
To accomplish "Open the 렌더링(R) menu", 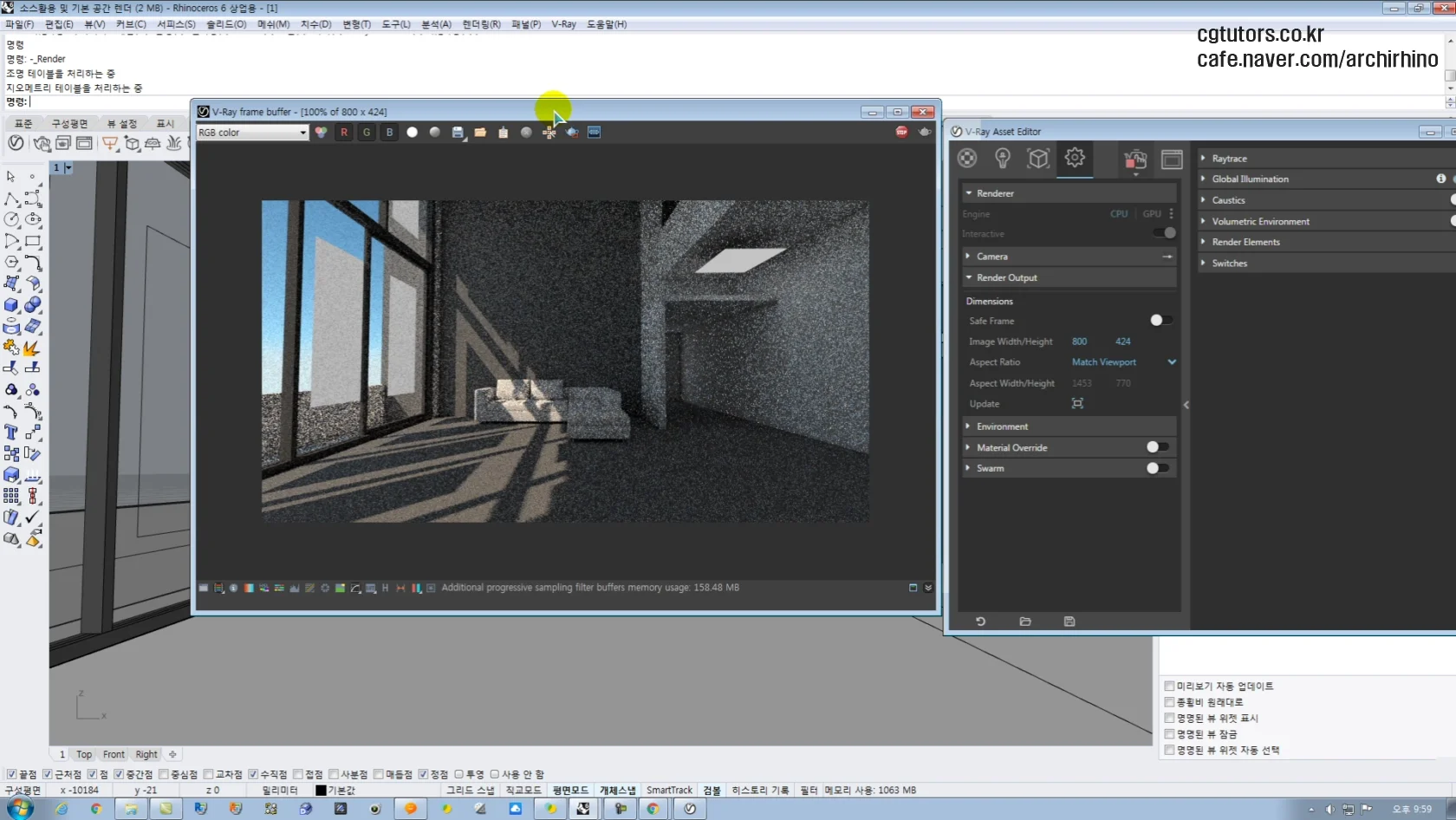I will [481, 24].
